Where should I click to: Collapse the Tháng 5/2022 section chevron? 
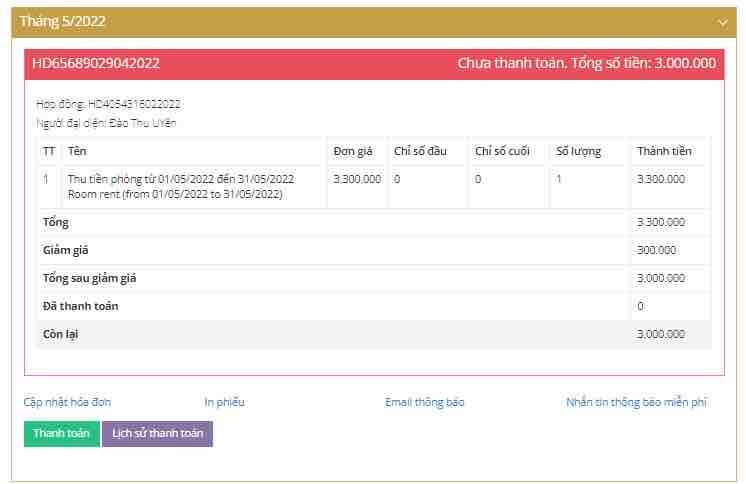[x=722, y=22]
